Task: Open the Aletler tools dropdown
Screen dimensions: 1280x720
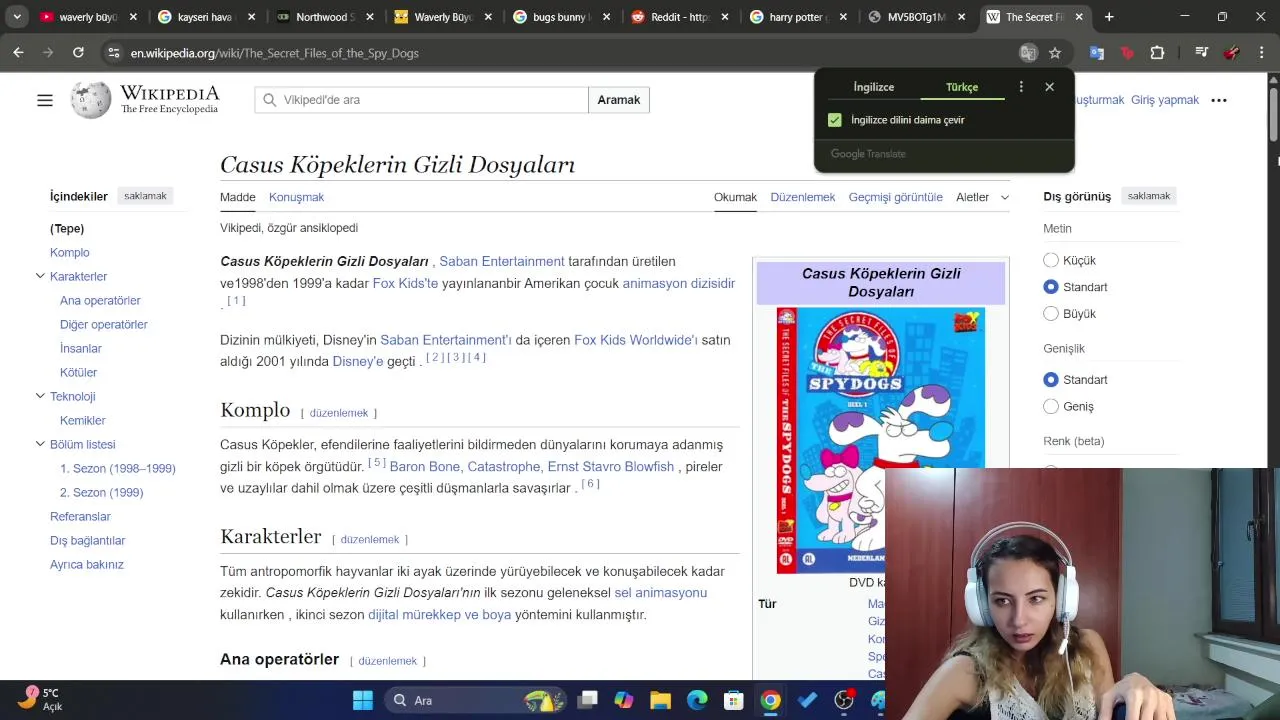Action: click(982, 197)
